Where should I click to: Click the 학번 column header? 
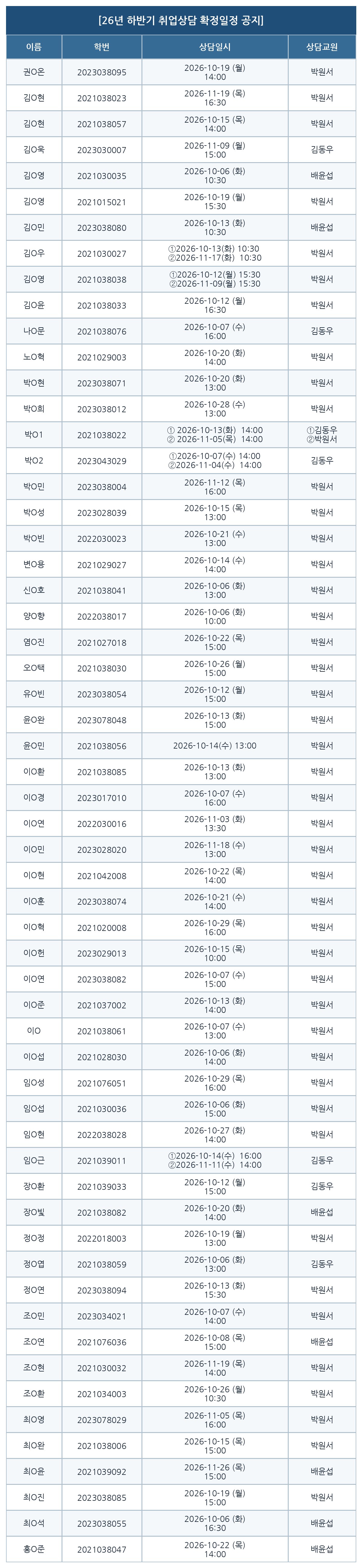(102, 47)
